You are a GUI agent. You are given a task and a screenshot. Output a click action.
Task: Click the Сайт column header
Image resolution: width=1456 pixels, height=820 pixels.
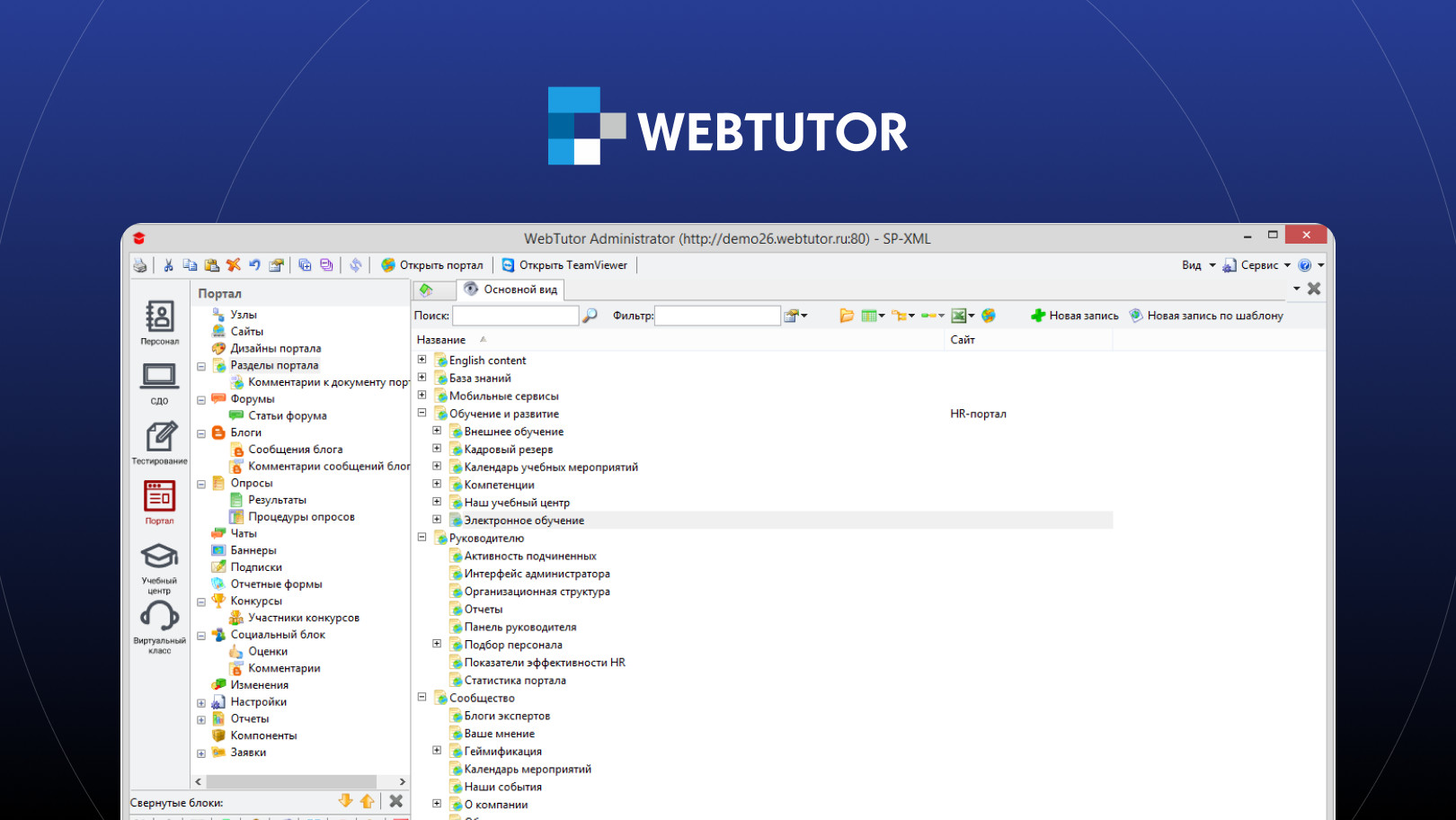963,340
